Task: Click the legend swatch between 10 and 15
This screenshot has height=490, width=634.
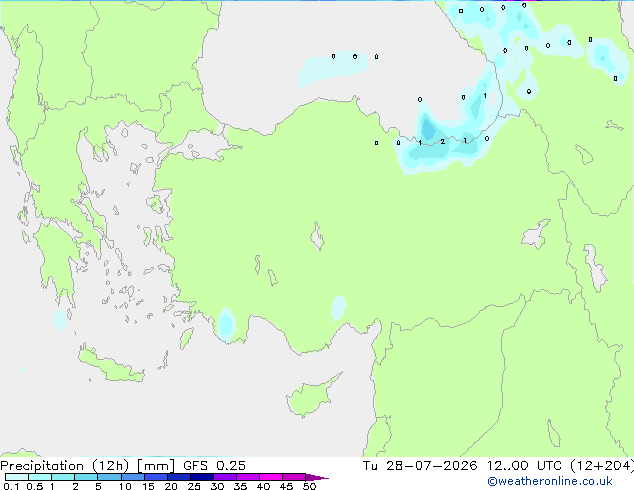Action: coord(132,477)
